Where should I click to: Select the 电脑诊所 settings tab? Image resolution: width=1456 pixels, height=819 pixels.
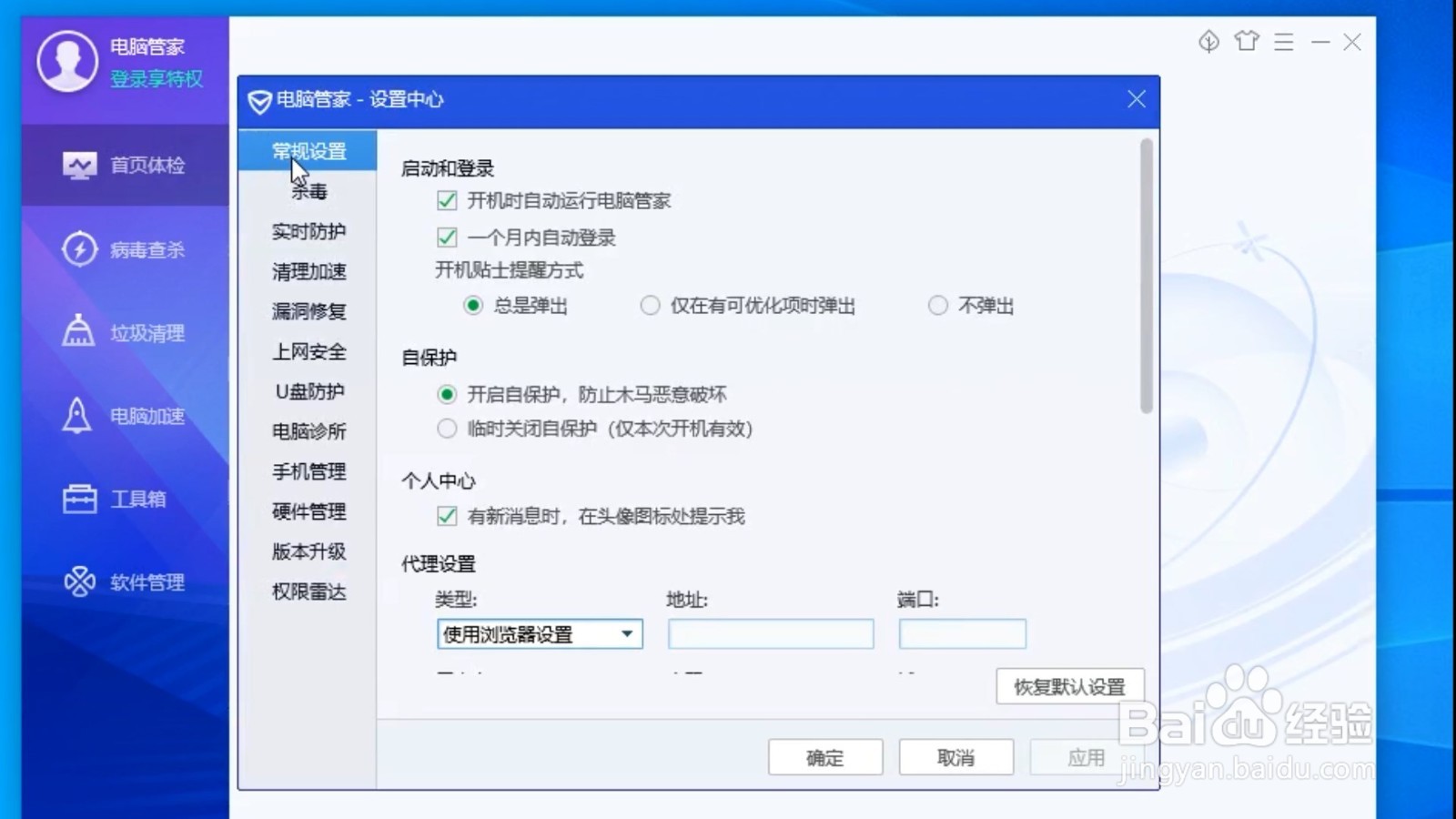click(x=308, y=431)
